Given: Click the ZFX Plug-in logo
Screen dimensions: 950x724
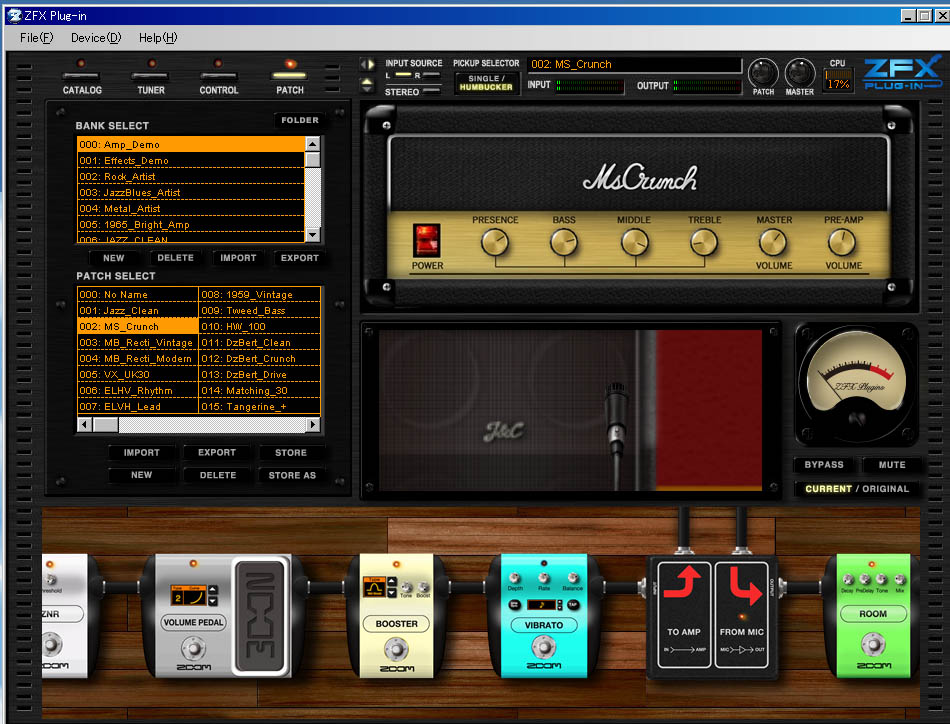Looking at the screenshot, I should 902,73.
